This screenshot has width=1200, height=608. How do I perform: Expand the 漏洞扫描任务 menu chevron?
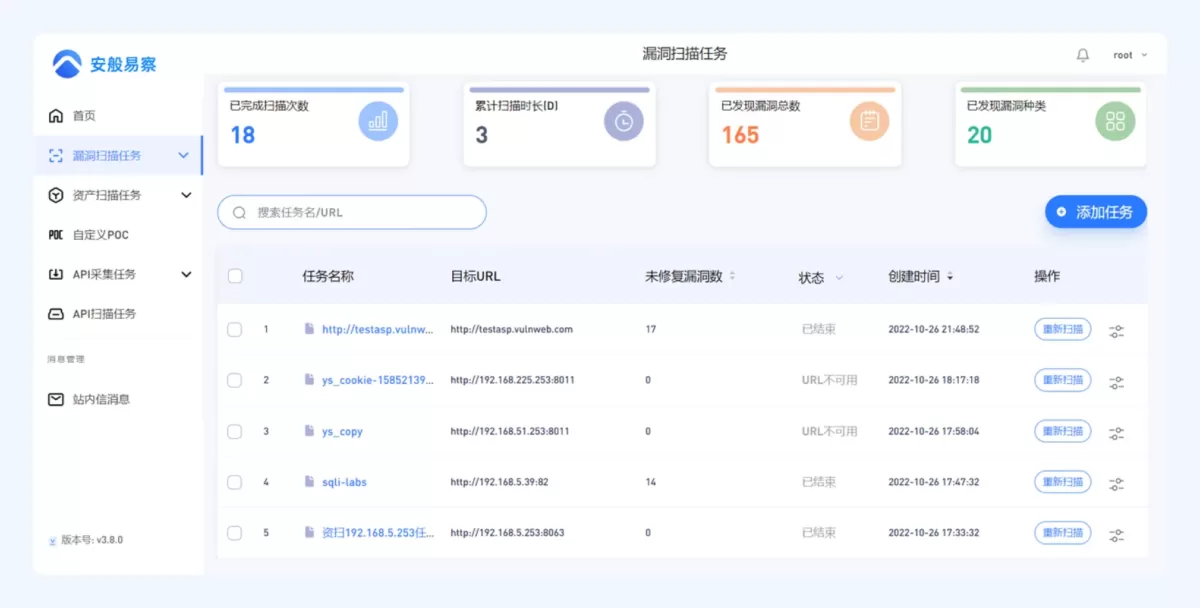coord(183,156)
